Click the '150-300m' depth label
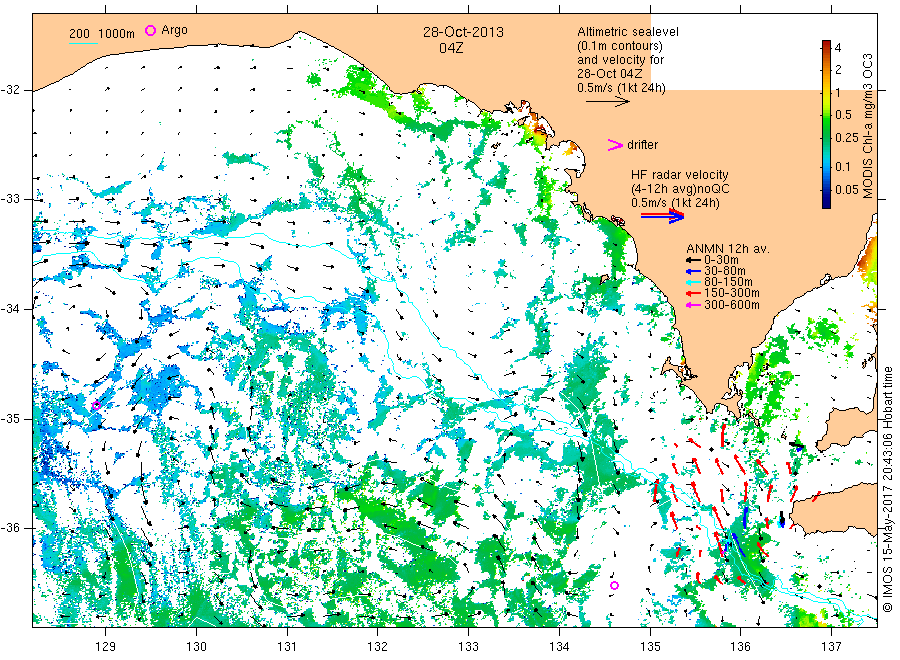 coord(731,294)
